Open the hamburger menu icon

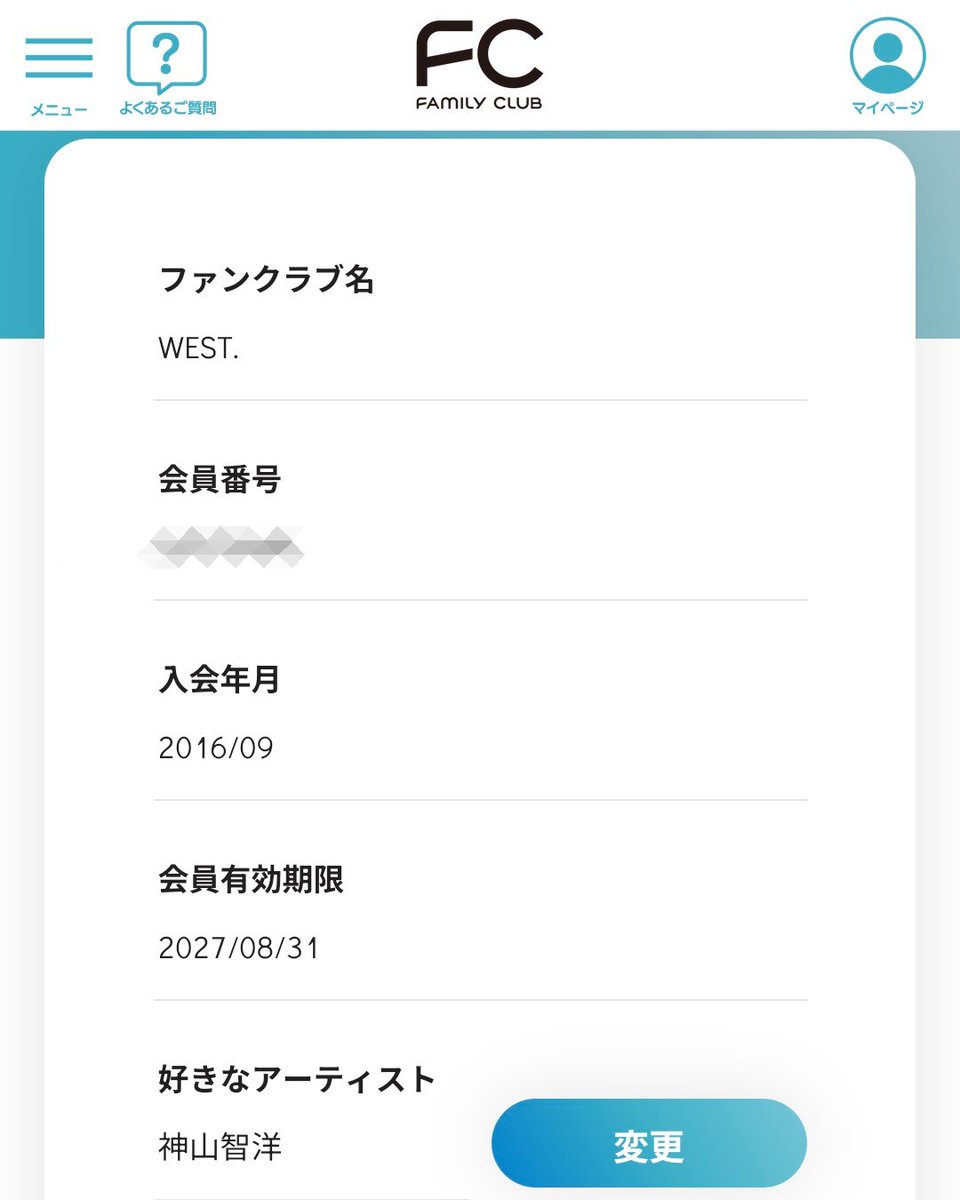pos(59,58)
